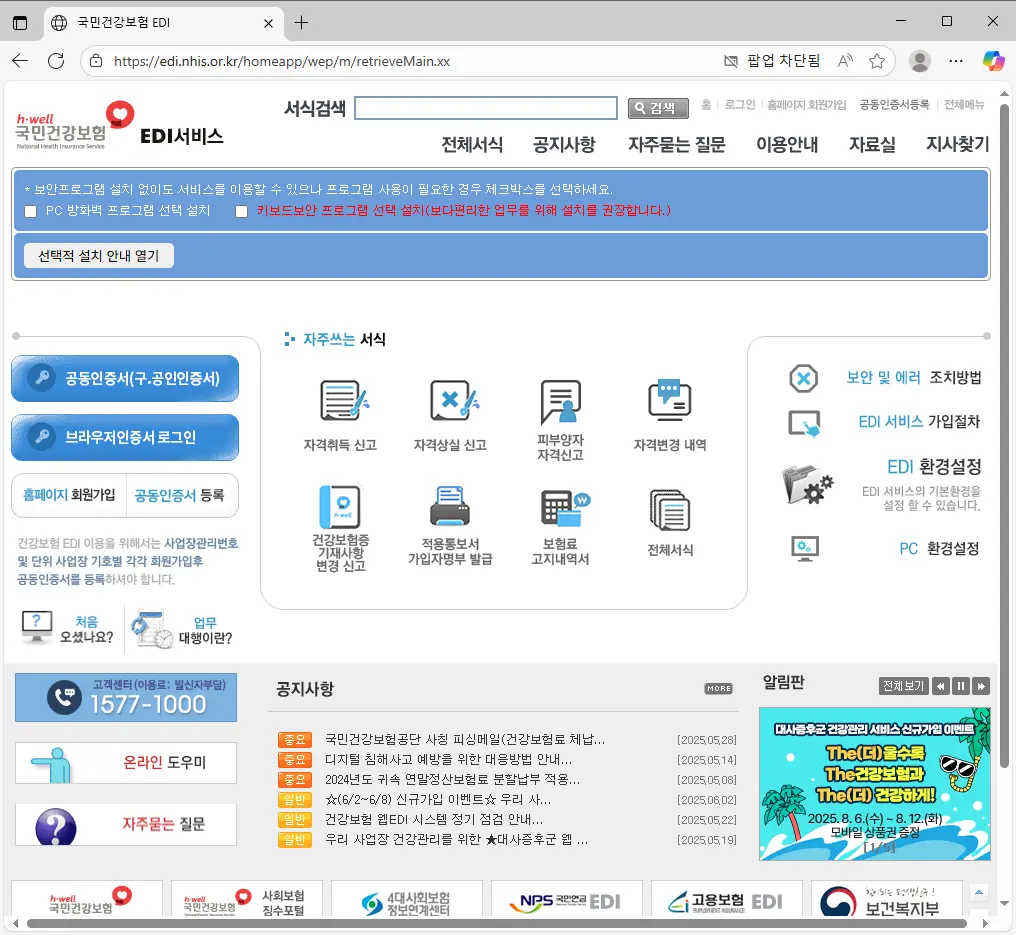Click the 업무 대행이란? icon
Image resolution: width=1016 pixels, height=935 pixels.
pyautogui.click(x=152, y=629)
